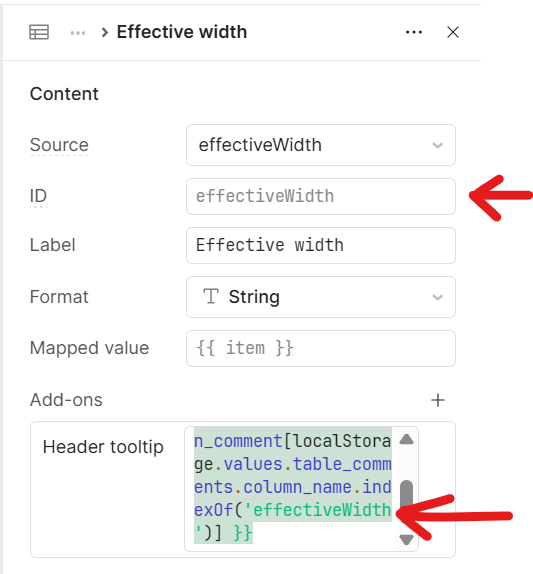Click the Mapped value input field
The image size is (533, 574).
[x=321, y=348]
